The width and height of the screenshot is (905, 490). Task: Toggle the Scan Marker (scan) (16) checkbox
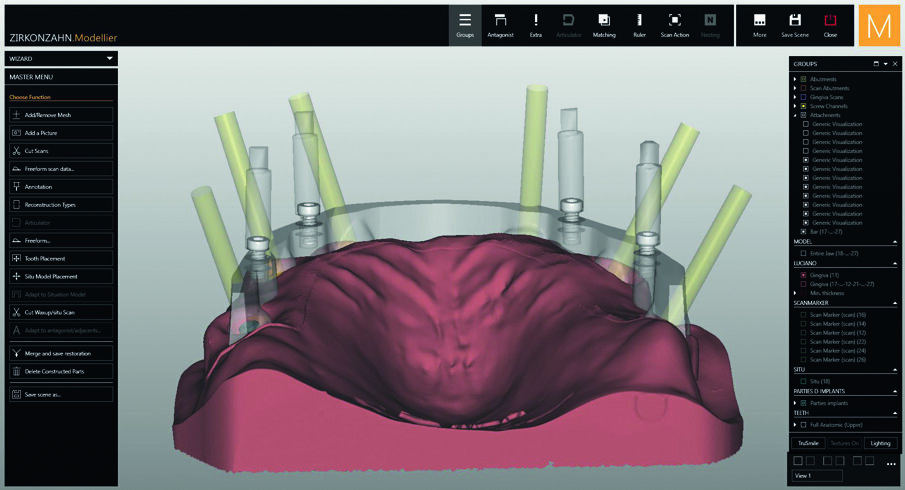coord(803,315)
